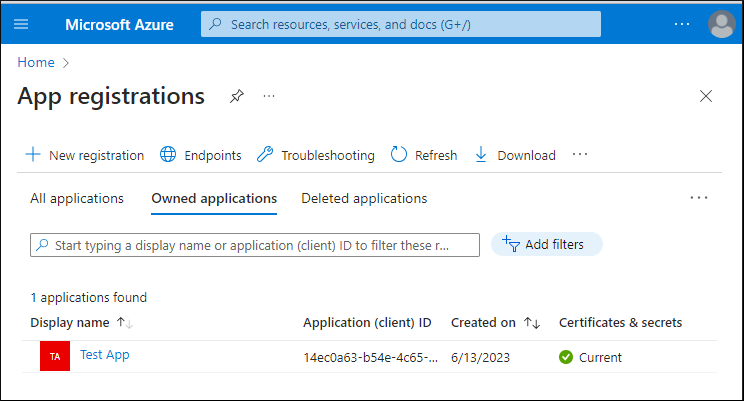Open the top bar ellipsis menu
744x401 pixels.
pos(682,24)
